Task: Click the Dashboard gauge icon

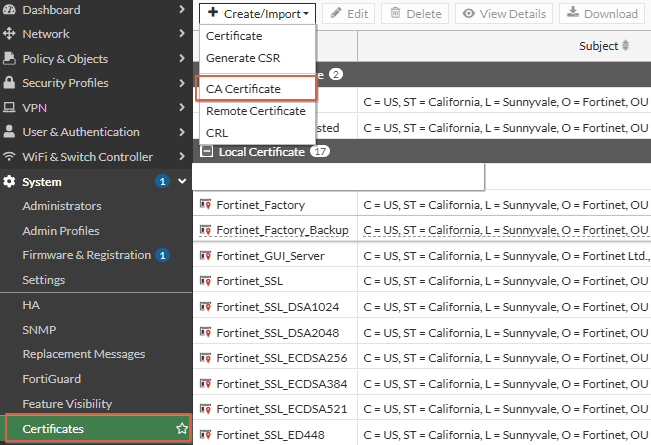Action: tap(9, 10)
